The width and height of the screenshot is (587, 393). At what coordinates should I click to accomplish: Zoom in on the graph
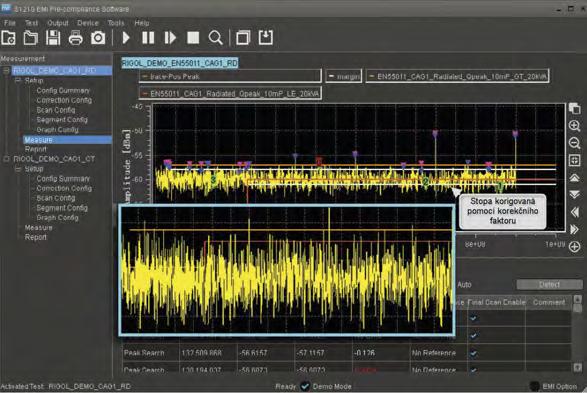click(575, 125)
